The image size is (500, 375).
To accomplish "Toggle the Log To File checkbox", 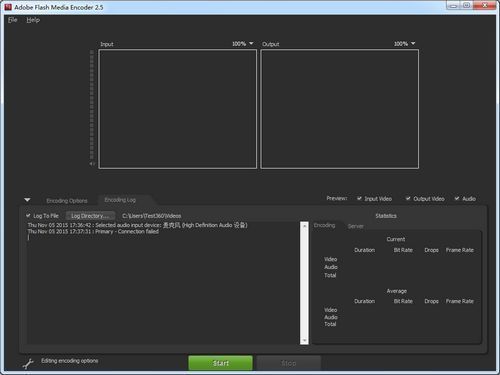I will (x=28, y=216).
